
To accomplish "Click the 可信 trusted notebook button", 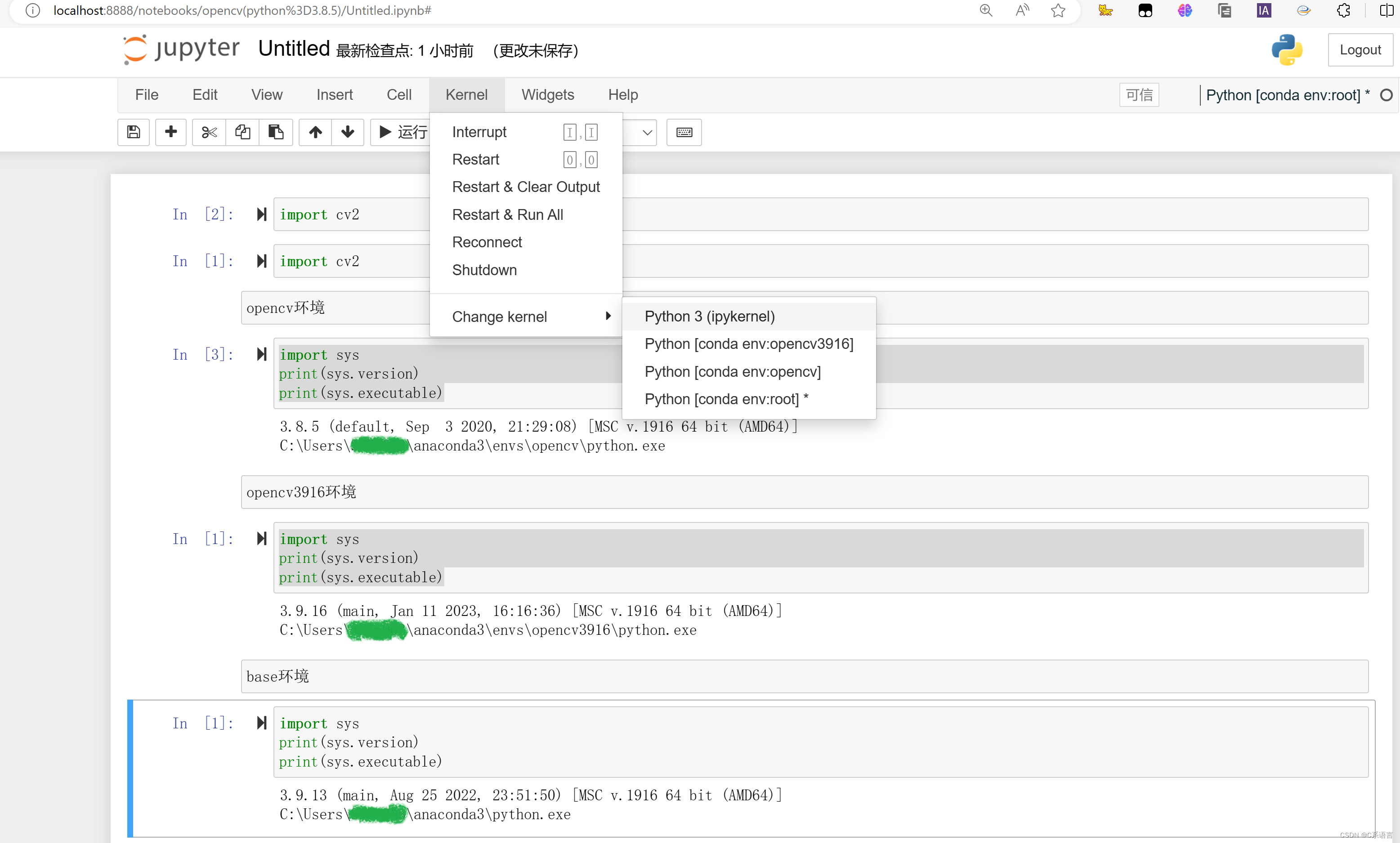I will pos(1139,95).
